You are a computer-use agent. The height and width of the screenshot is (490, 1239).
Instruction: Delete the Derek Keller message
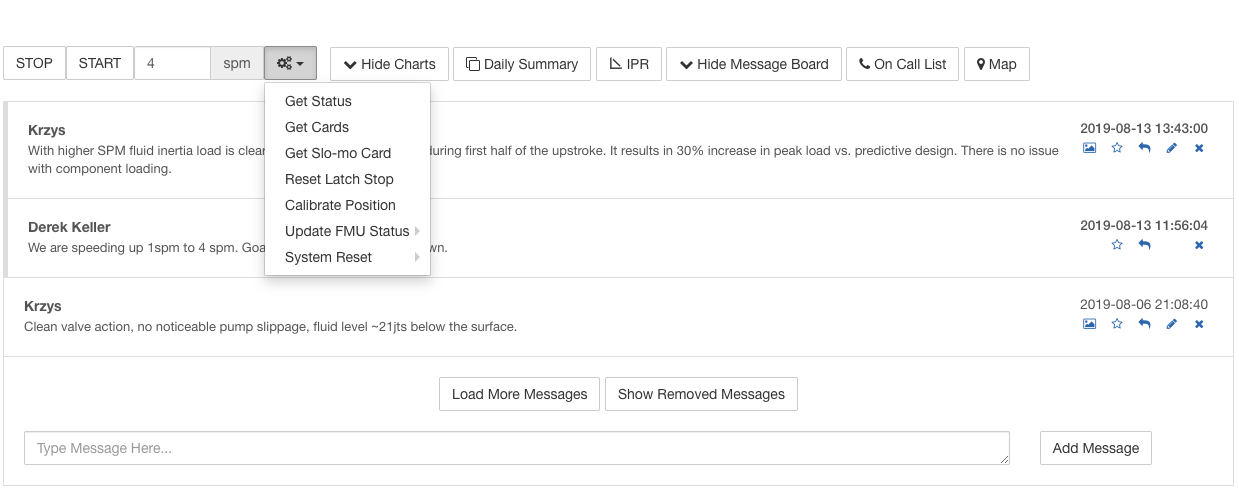click(x=1199, y=245)
